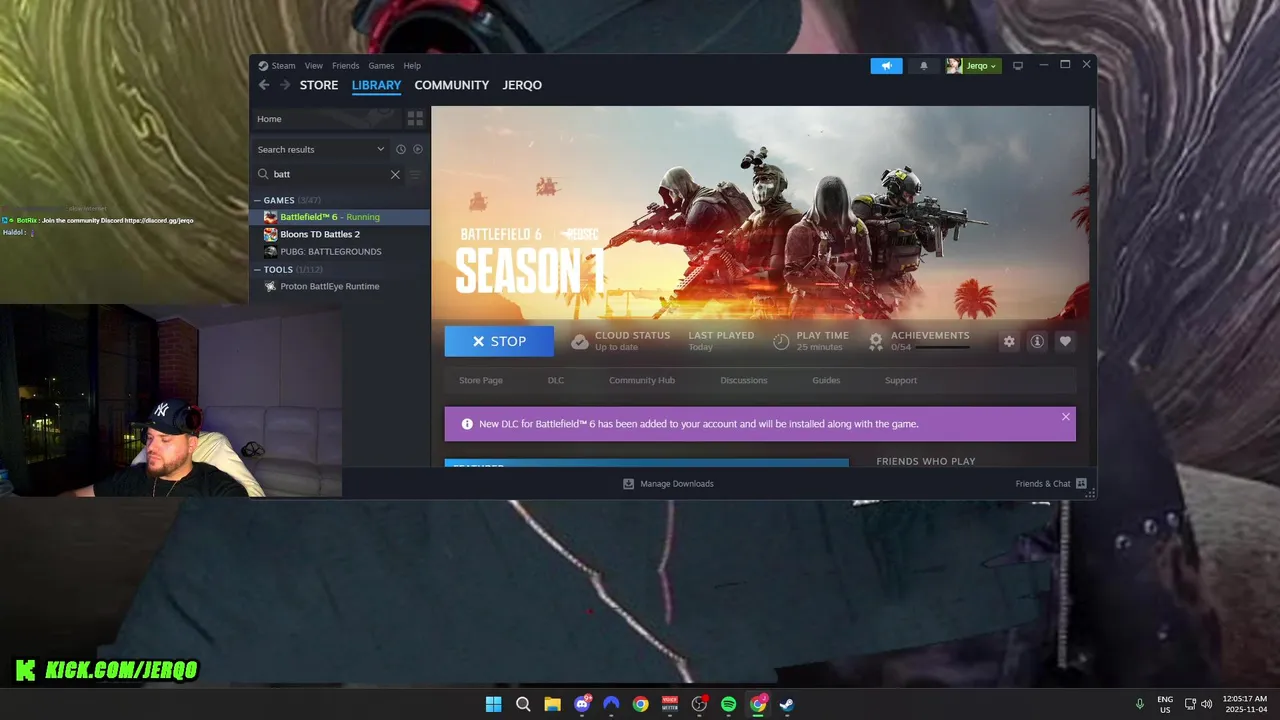Open the Windows Start menu
The image size is (1280, 720).
[494, 704]
